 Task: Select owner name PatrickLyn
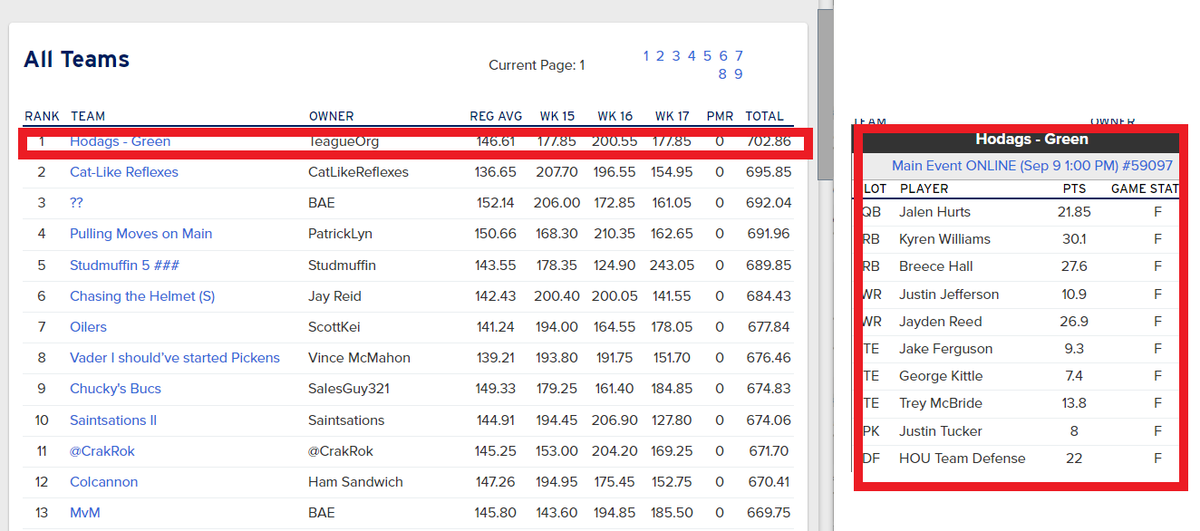(341, 234)
